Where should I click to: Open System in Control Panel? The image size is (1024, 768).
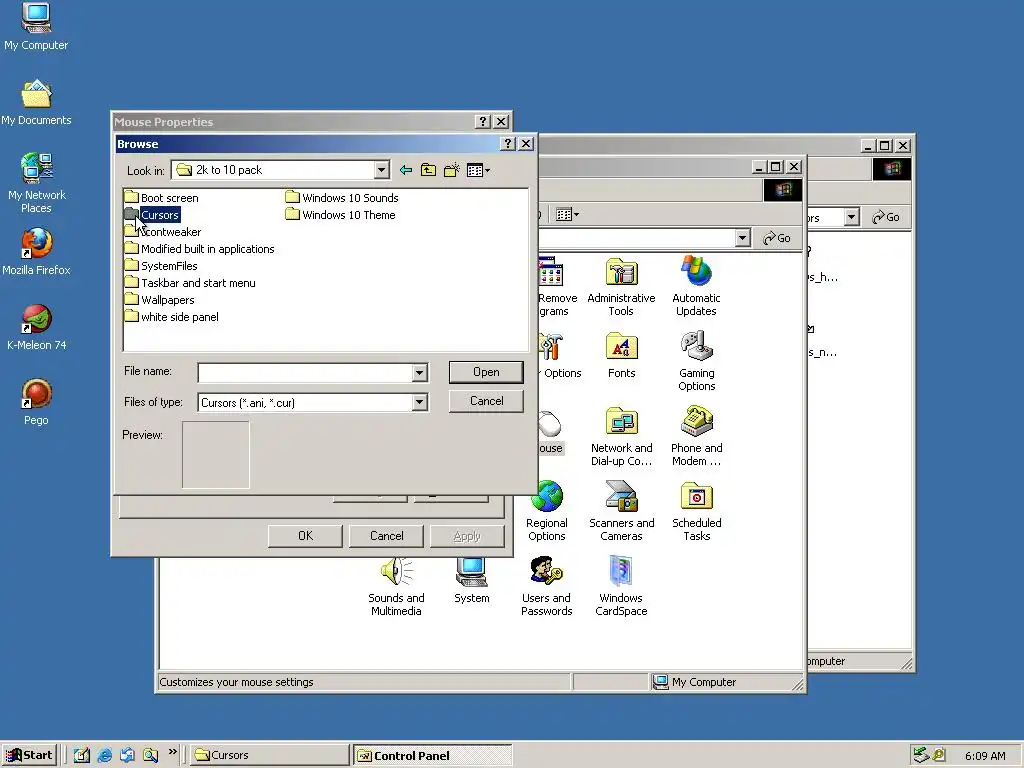tap(471, 581)
